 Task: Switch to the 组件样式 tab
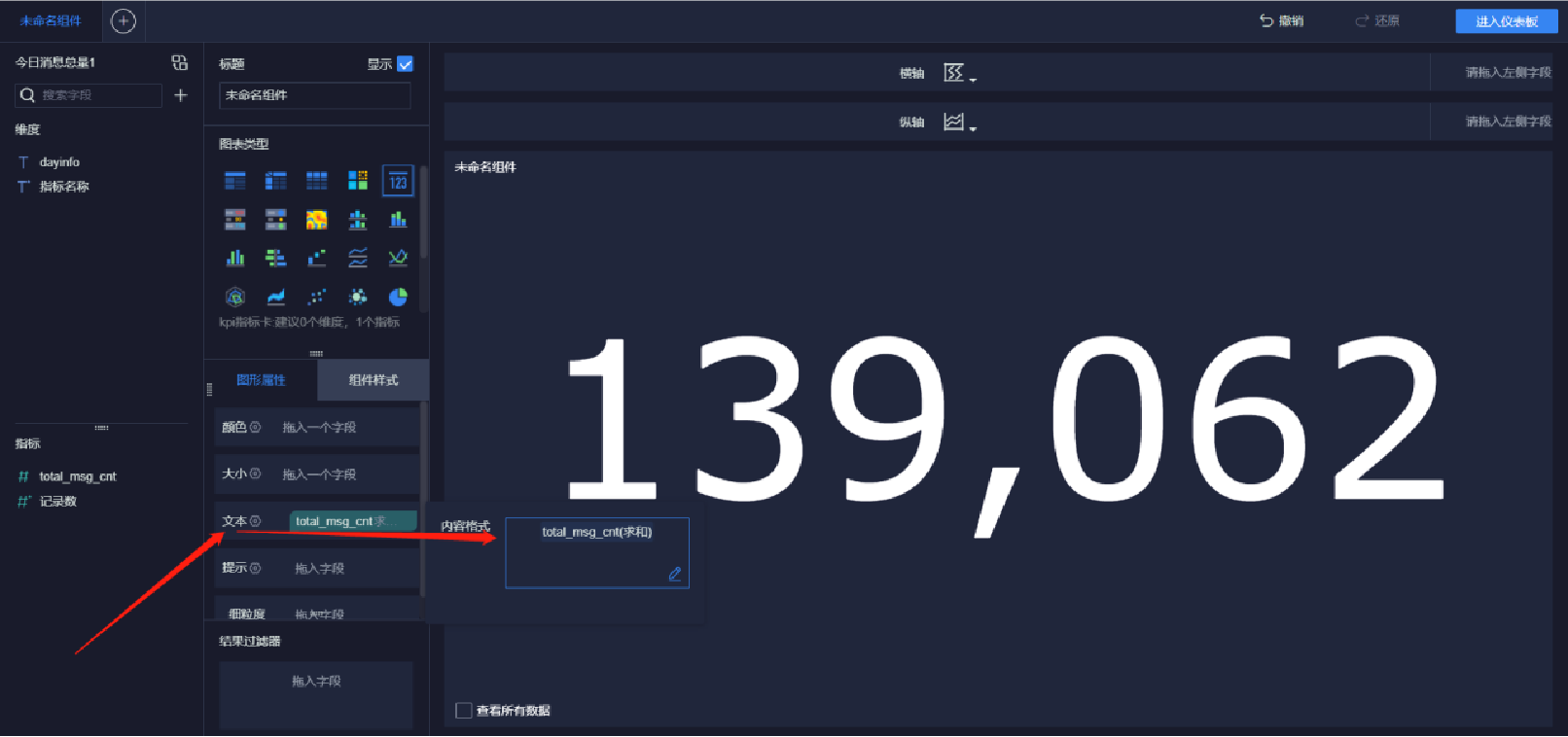374,380
